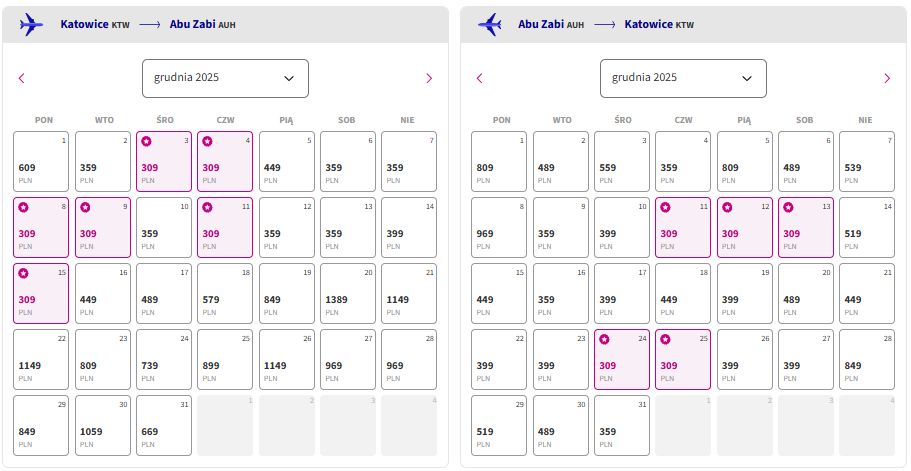Choose return December 31 for 359 PLN
Viewport: 911px width, 471px height.
(622, 426)
